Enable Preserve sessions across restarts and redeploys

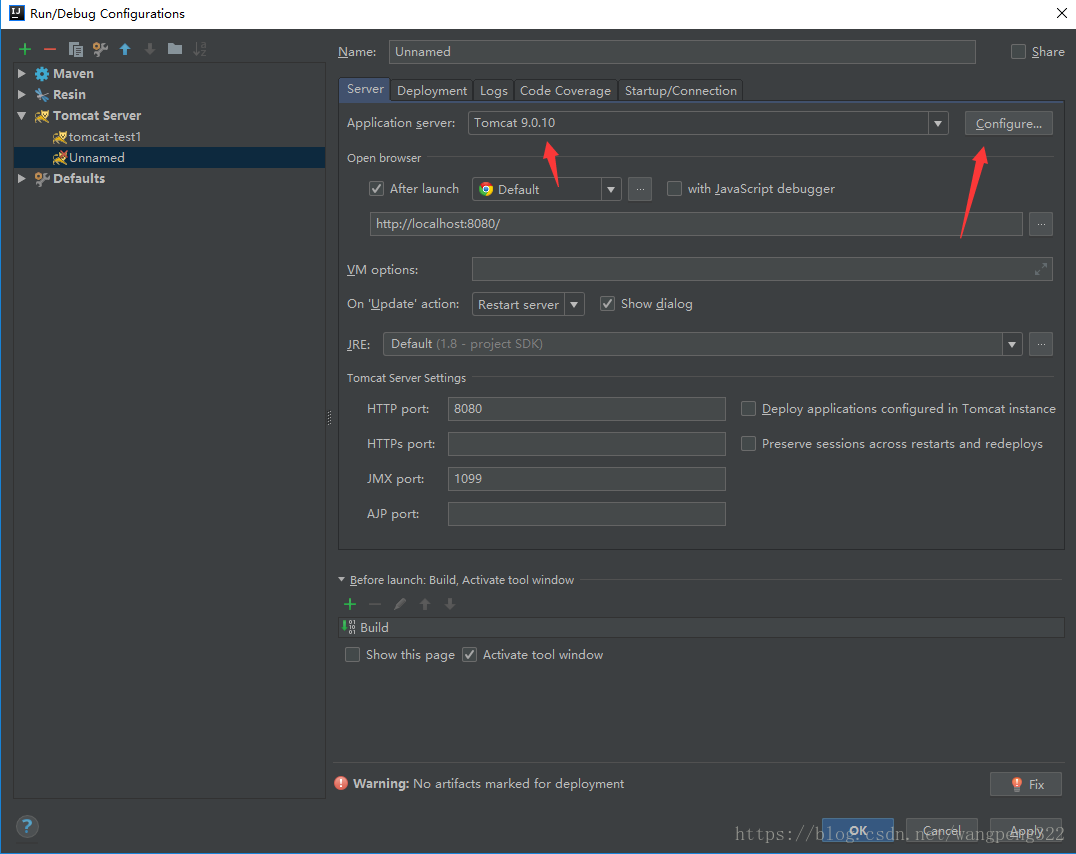coord(748,443)
